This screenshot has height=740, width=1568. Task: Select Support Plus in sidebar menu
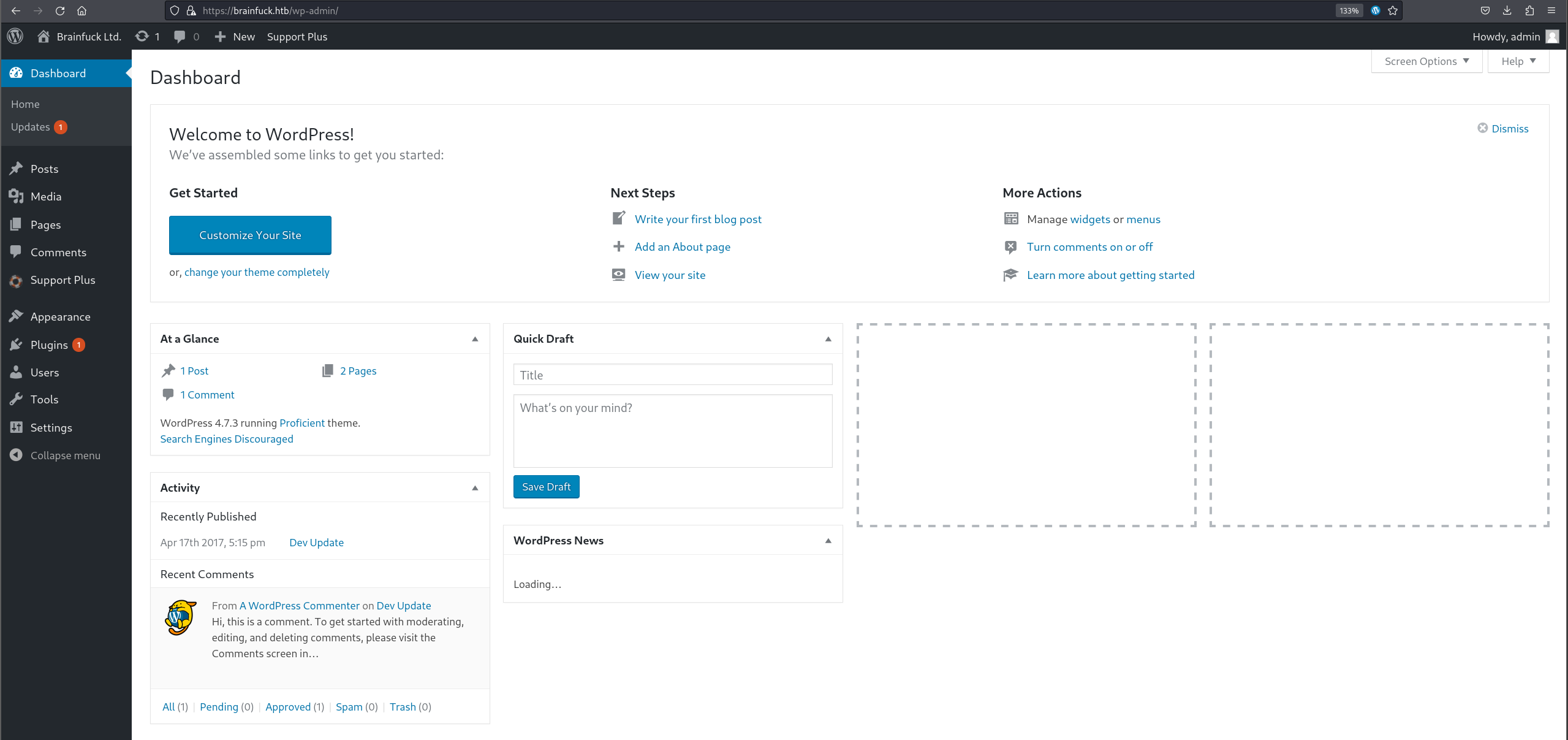(62, 280)
